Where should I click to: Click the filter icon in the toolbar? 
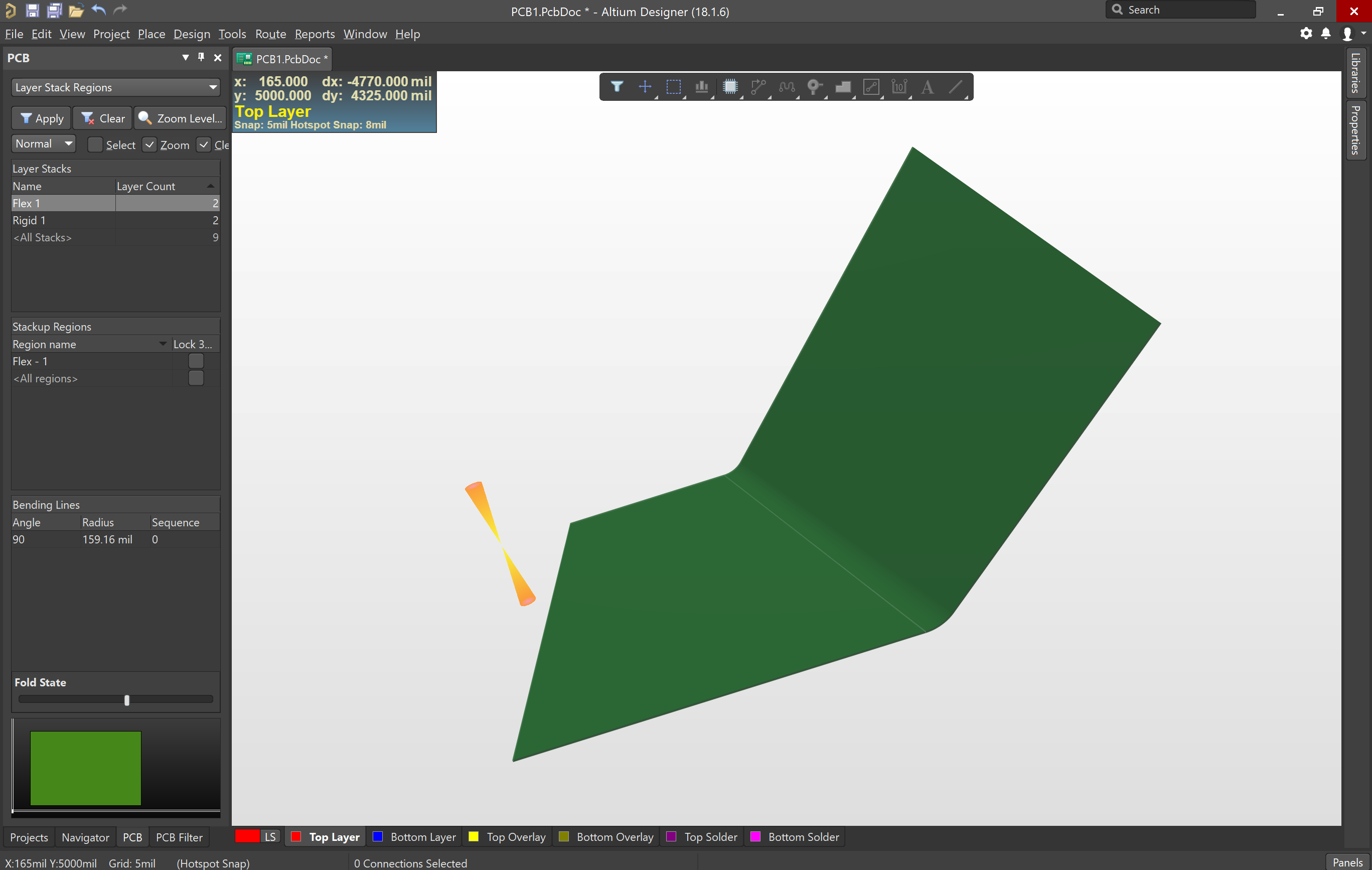(617, 87)
